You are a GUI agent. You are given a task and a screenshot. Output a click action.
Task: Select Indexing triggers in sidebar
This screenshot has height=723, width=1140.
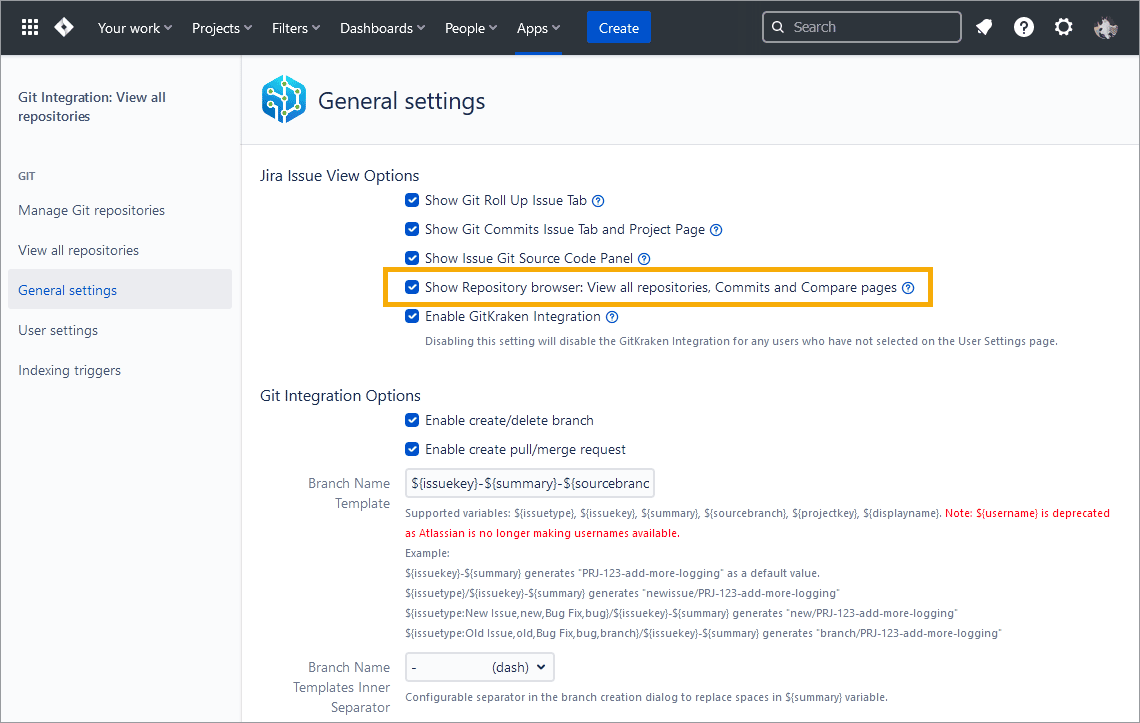(x=69, y=370)
